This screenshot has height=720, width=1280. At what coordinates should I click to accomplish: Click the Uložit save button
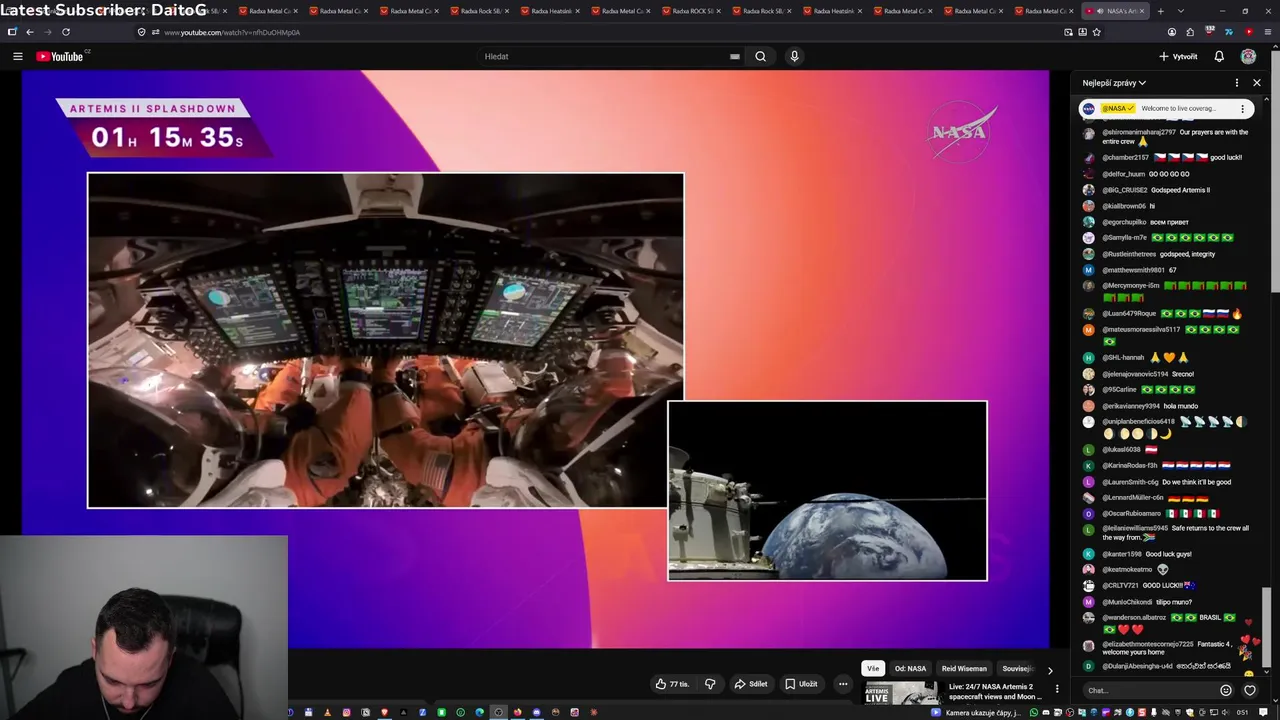coord(801,684)
